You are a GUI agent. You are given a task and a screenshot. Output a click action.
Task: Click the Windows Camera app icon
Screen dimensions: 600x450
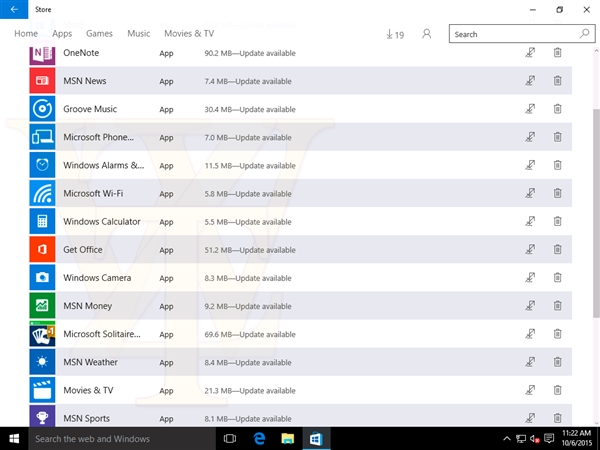(x=43, y=278)
